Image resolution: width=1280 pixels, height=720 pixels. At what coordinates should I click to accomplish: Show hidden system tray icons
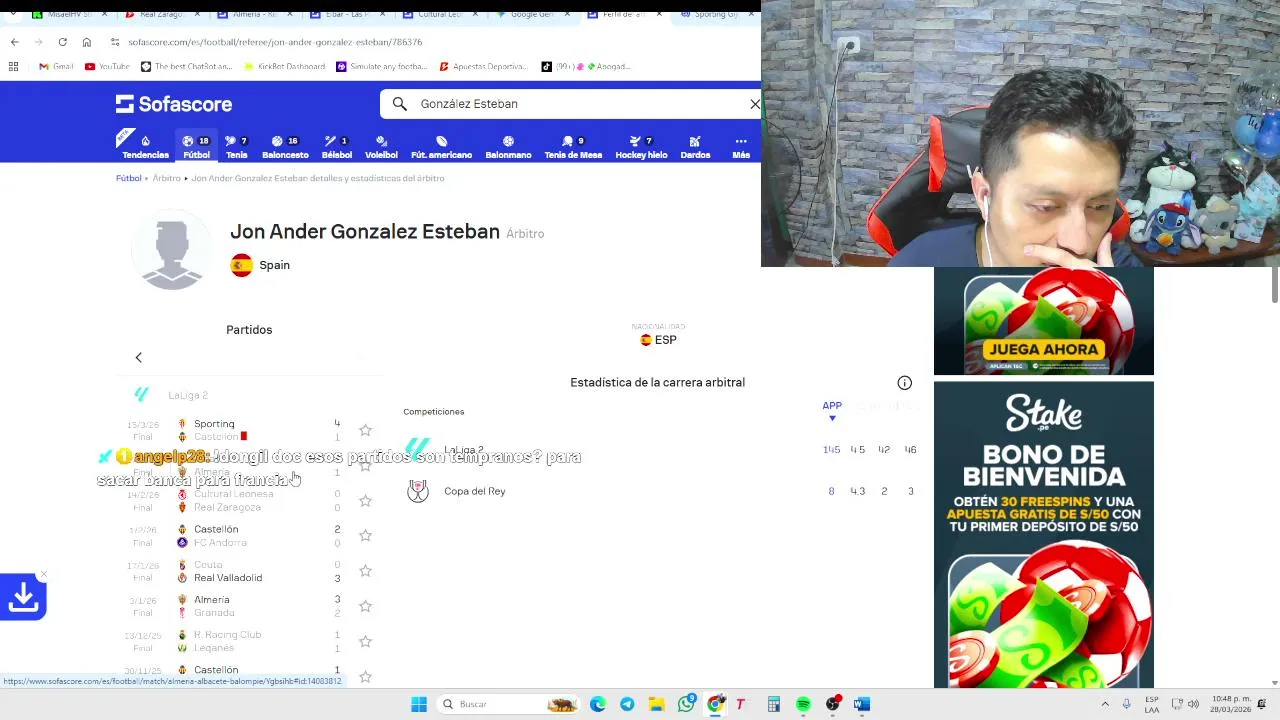click(1105, 704)
